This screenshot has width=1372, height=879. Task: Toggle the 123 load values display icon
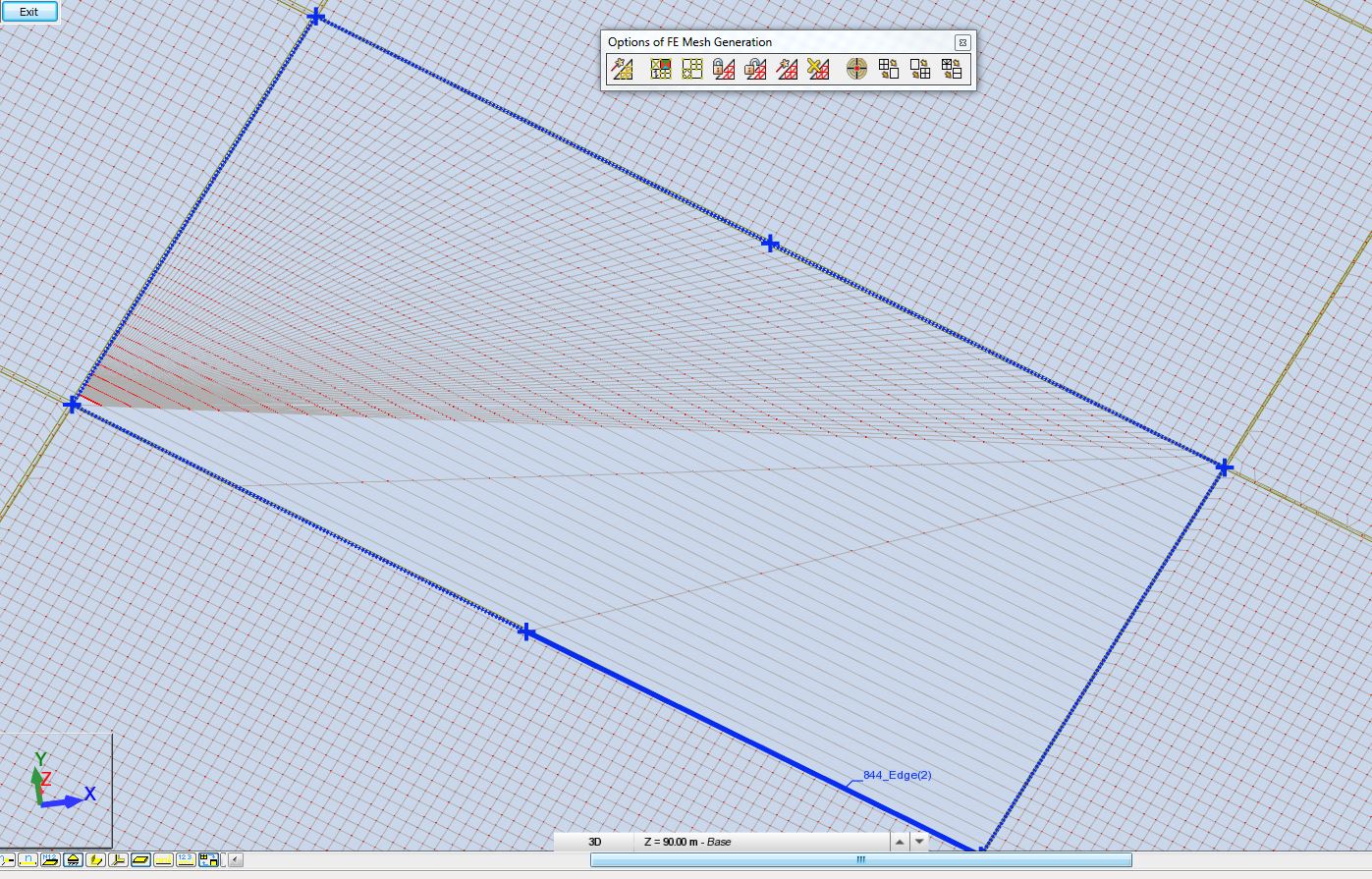click(186, 860)
